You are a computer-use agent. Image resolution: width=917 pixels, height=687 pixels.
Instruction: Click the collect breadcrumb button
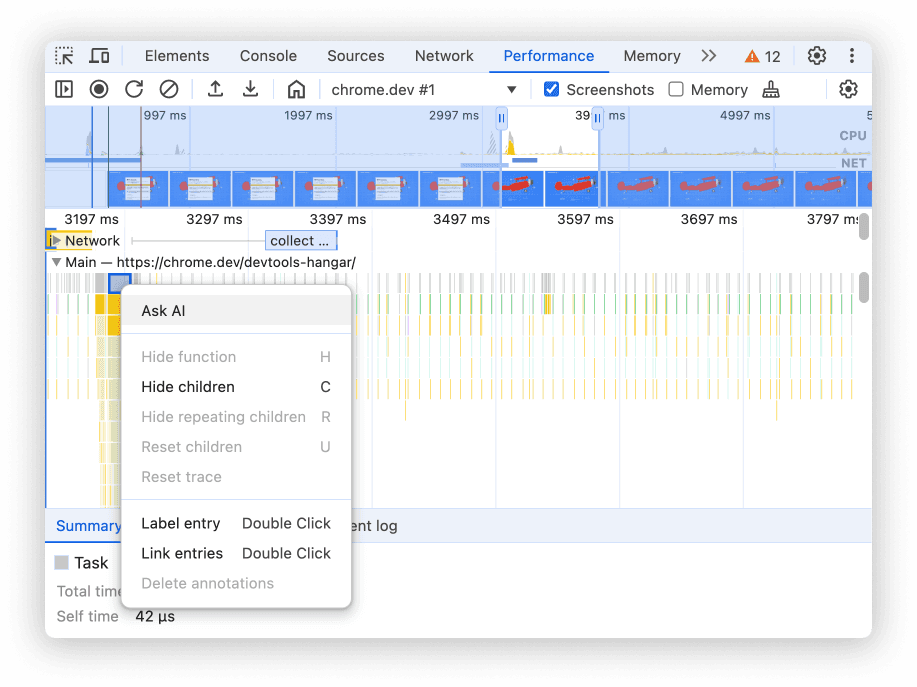[x=300, y=240]
